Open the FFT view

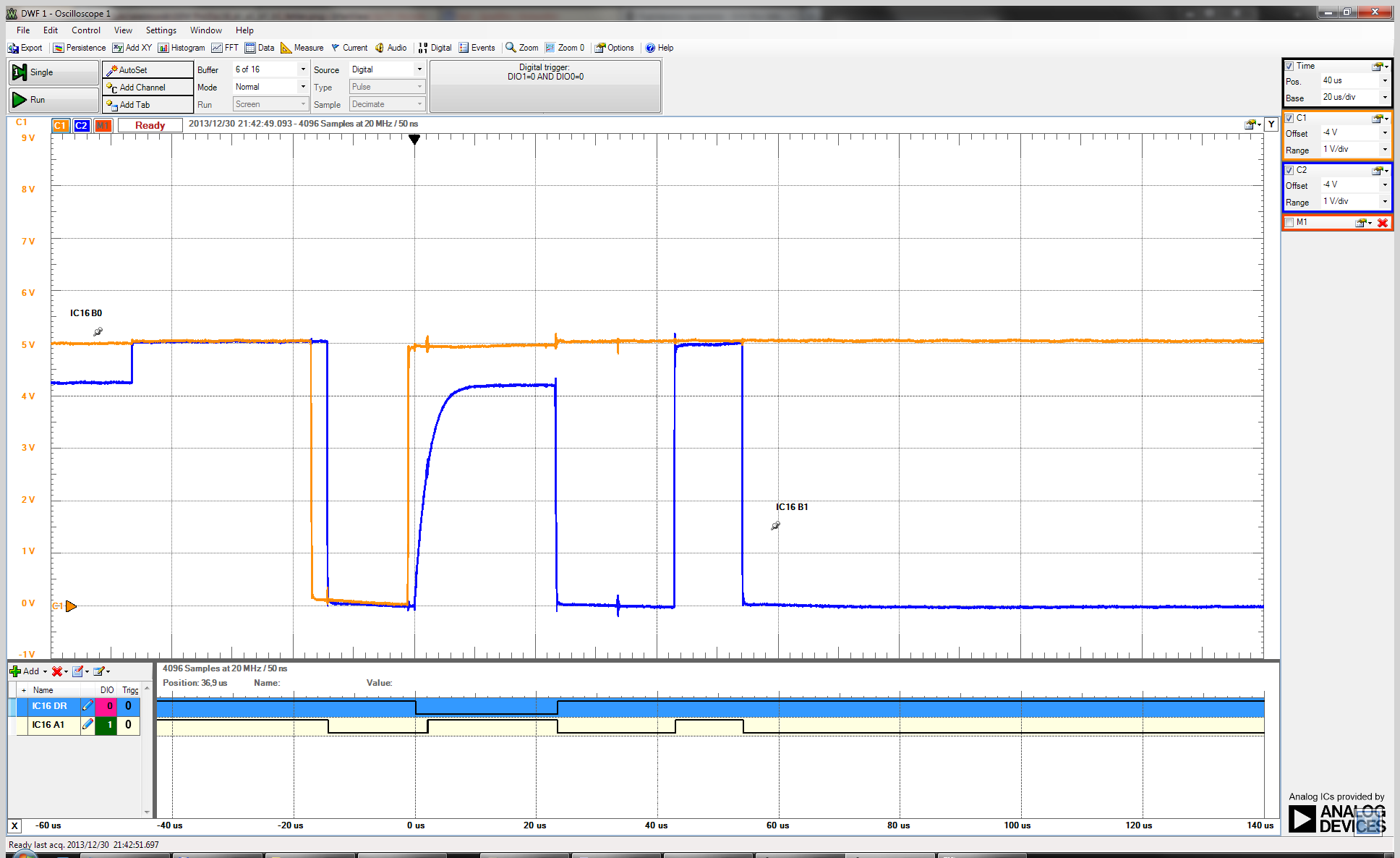tap(225, 48)
